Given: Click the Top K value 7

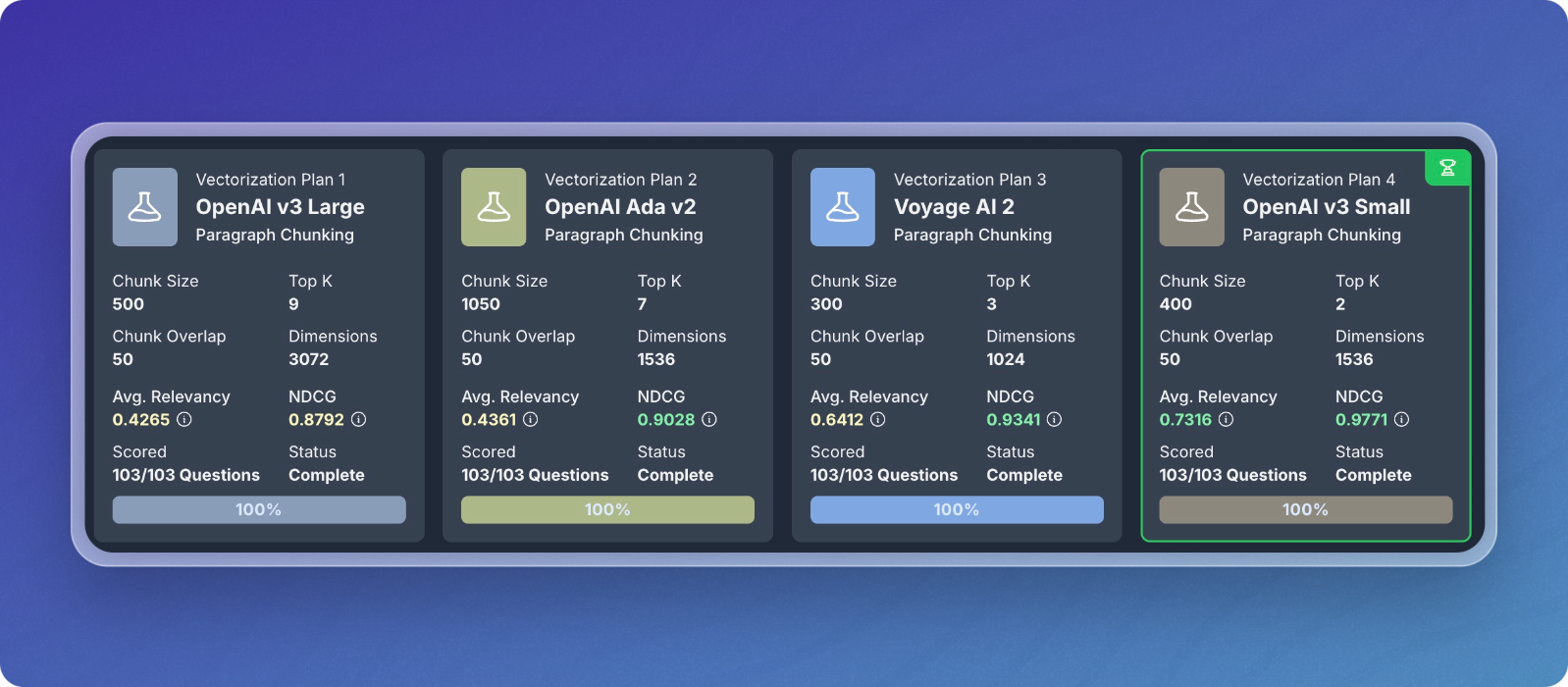Looking at the screenshot, I should click(x=643, y=304).
